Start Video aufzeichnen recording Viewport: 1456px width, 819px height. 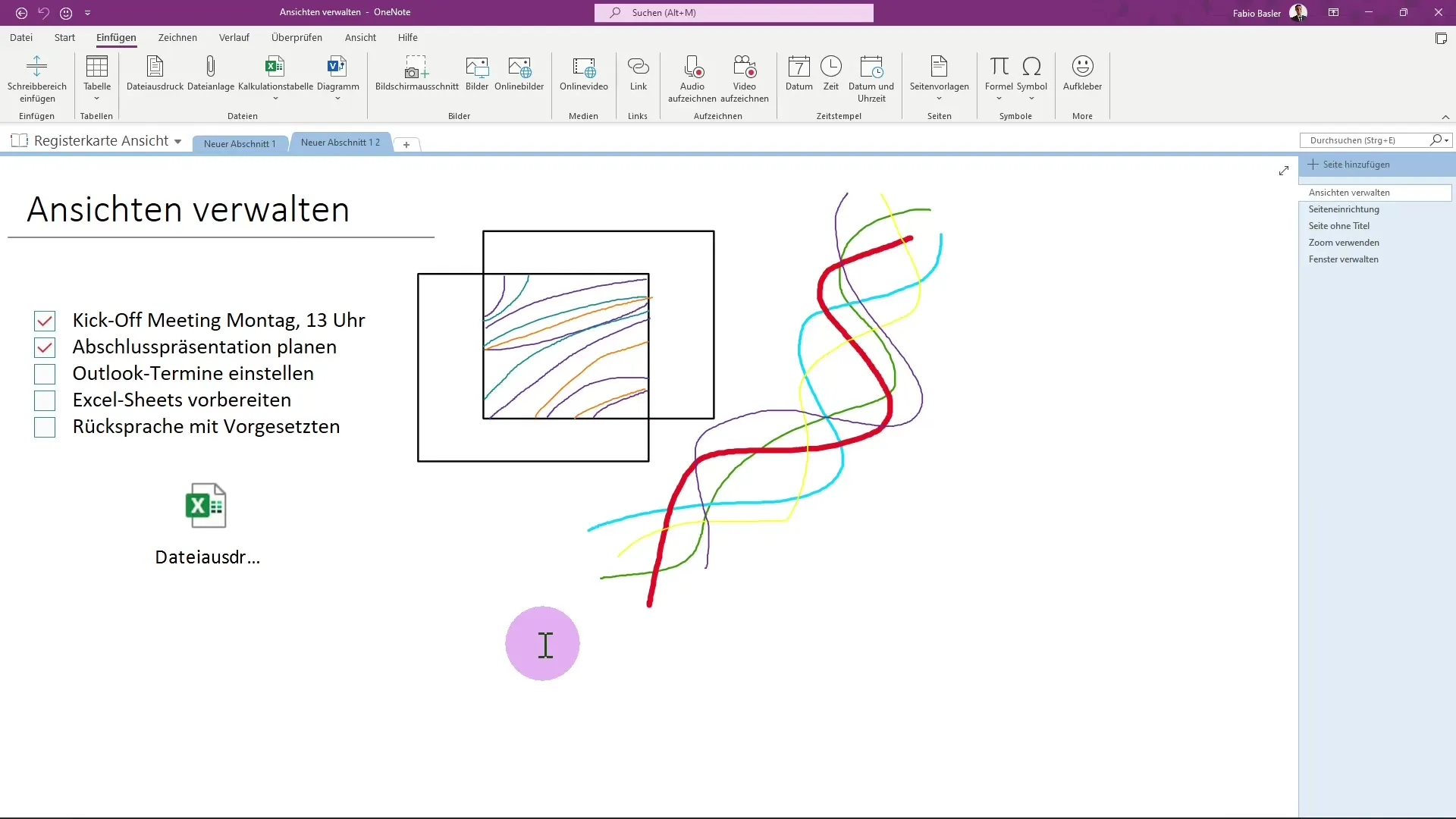coord(745,67)
